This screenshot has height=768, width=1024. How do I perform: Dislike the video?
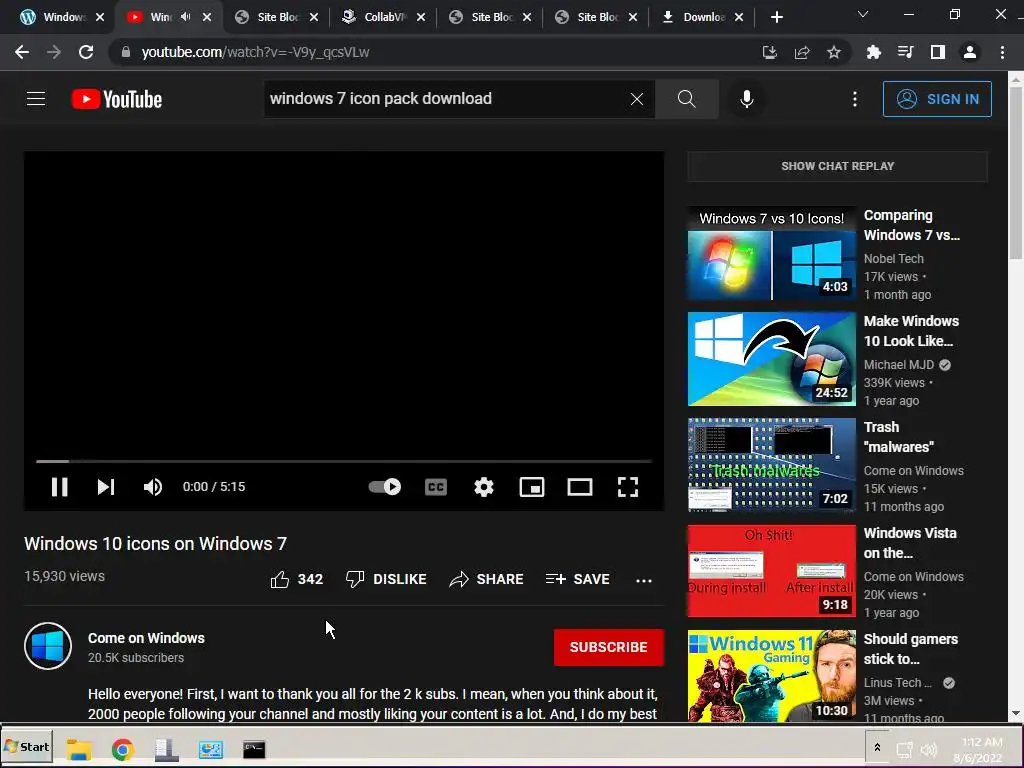click(386, 579)
